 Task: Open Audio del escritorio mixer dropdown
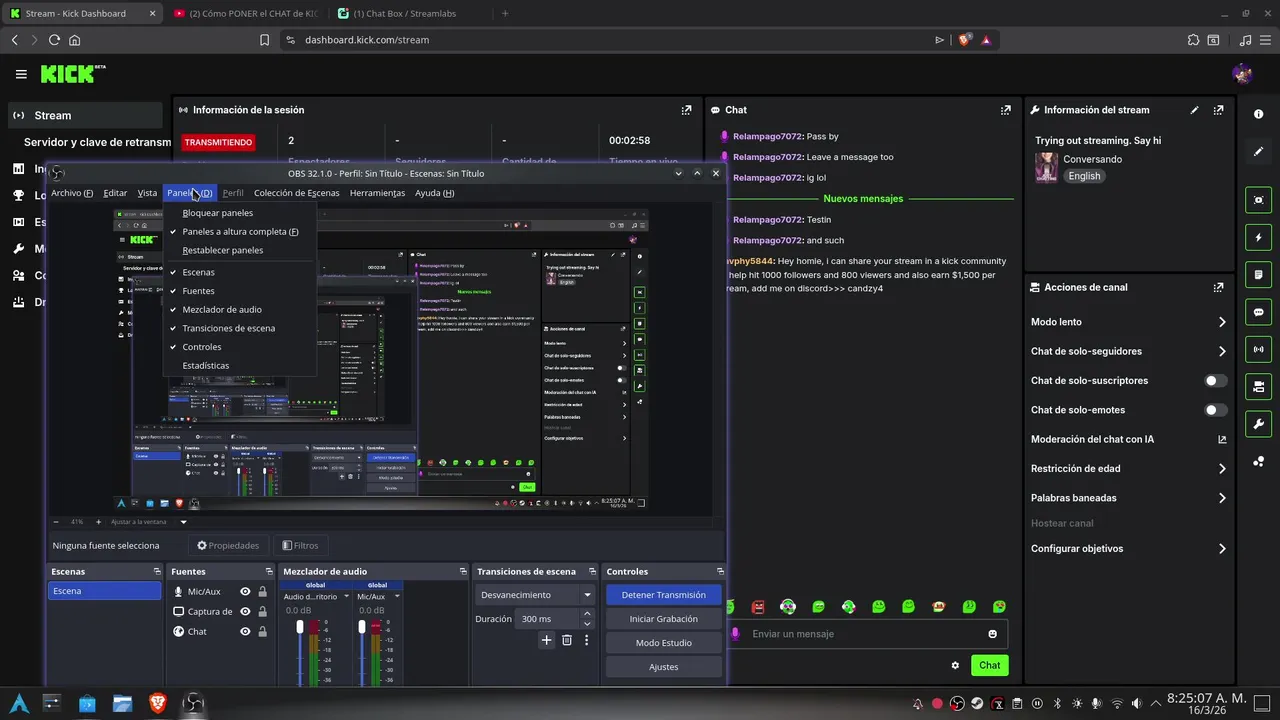point(346,596)
